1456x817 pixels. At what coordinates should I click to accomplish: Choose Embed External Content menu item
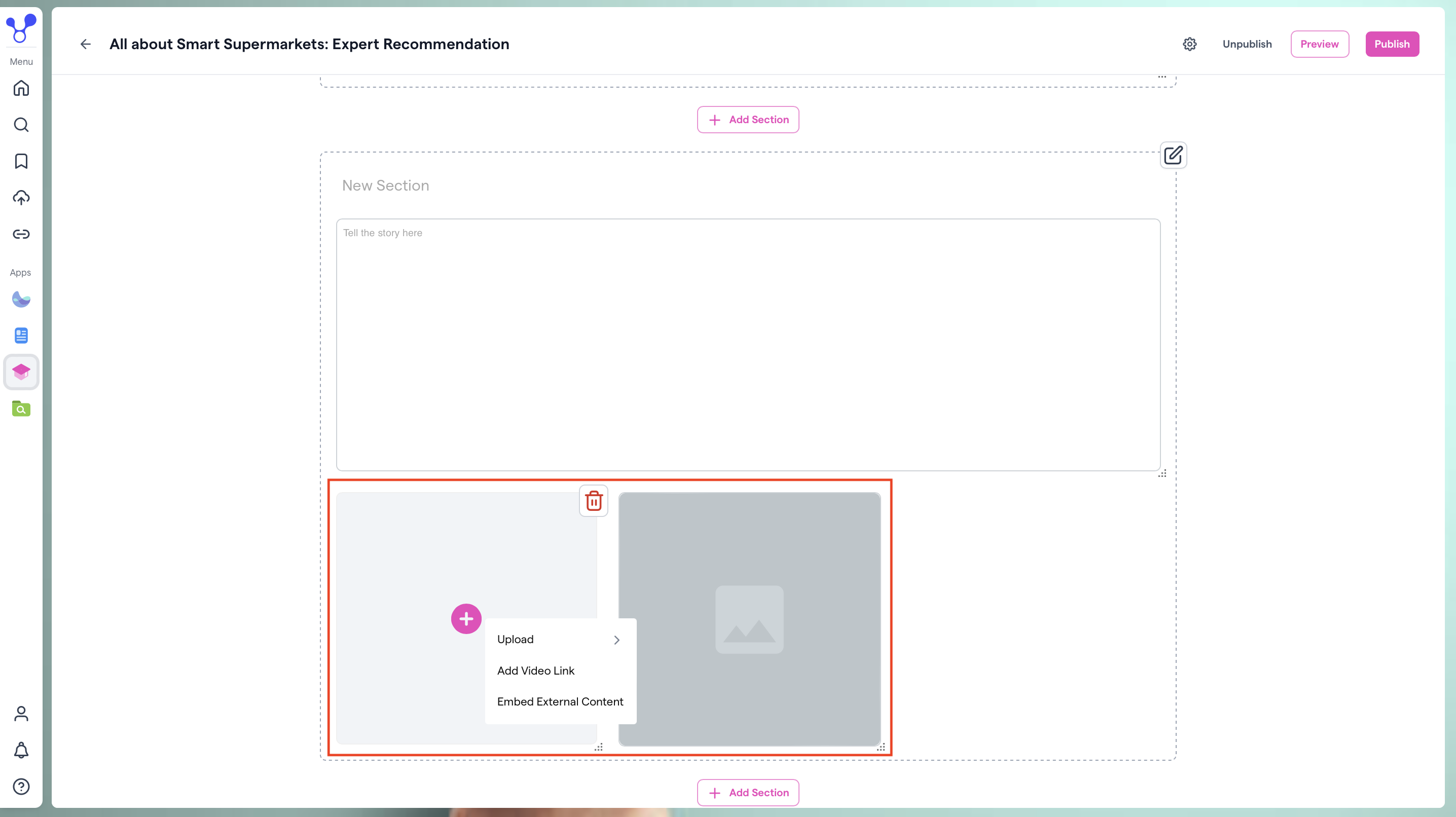point(561,702)
